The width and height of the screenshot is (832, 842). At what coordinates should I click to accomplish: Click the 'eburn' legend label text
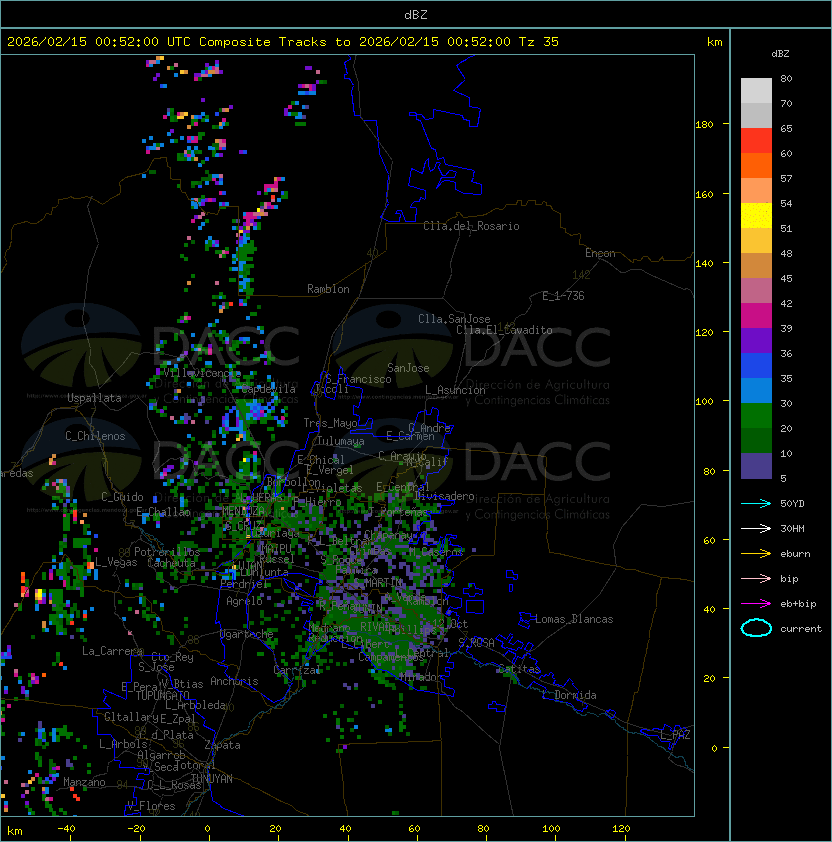(x=795, y=554)
